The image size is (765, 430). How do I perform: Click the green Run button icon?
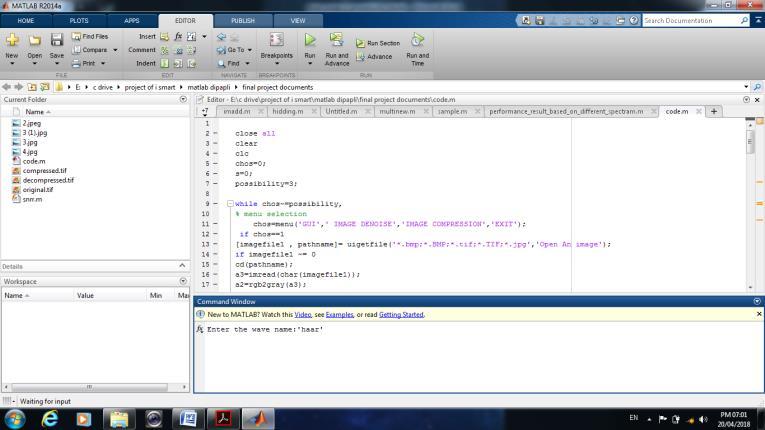click(x=309, y=40)
